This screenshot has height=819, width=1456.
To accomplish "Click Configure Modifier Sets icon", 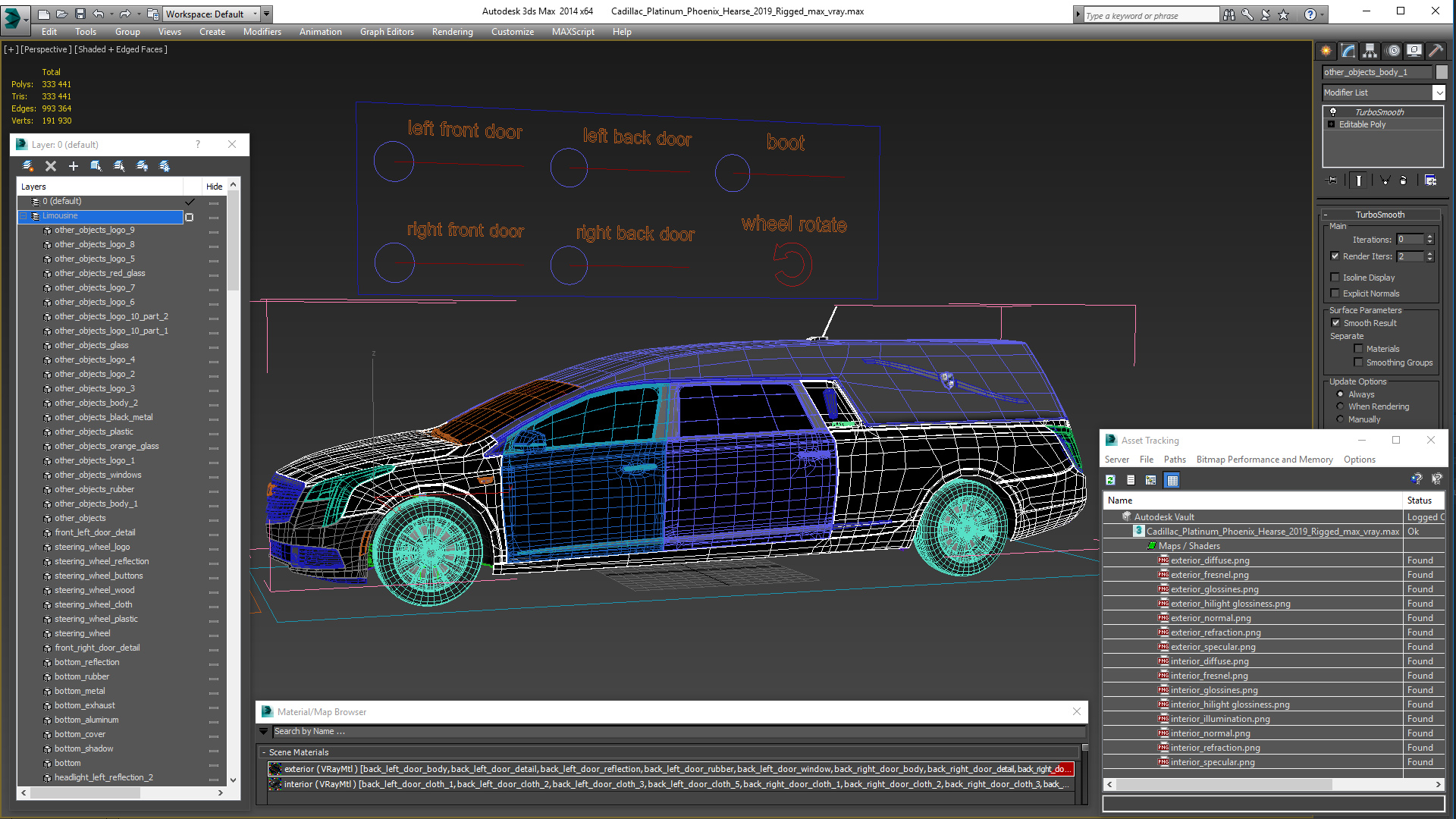I will click(x=1430, y=180).
